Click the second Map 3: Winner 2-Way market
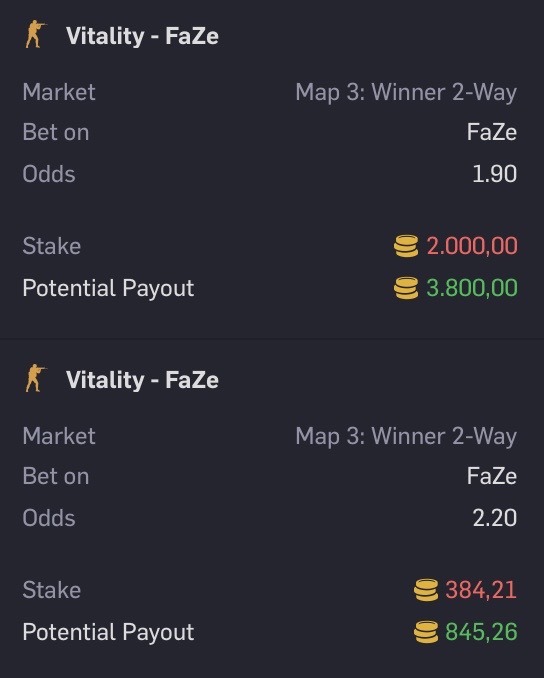544x678 pixels. coord(406,437)
